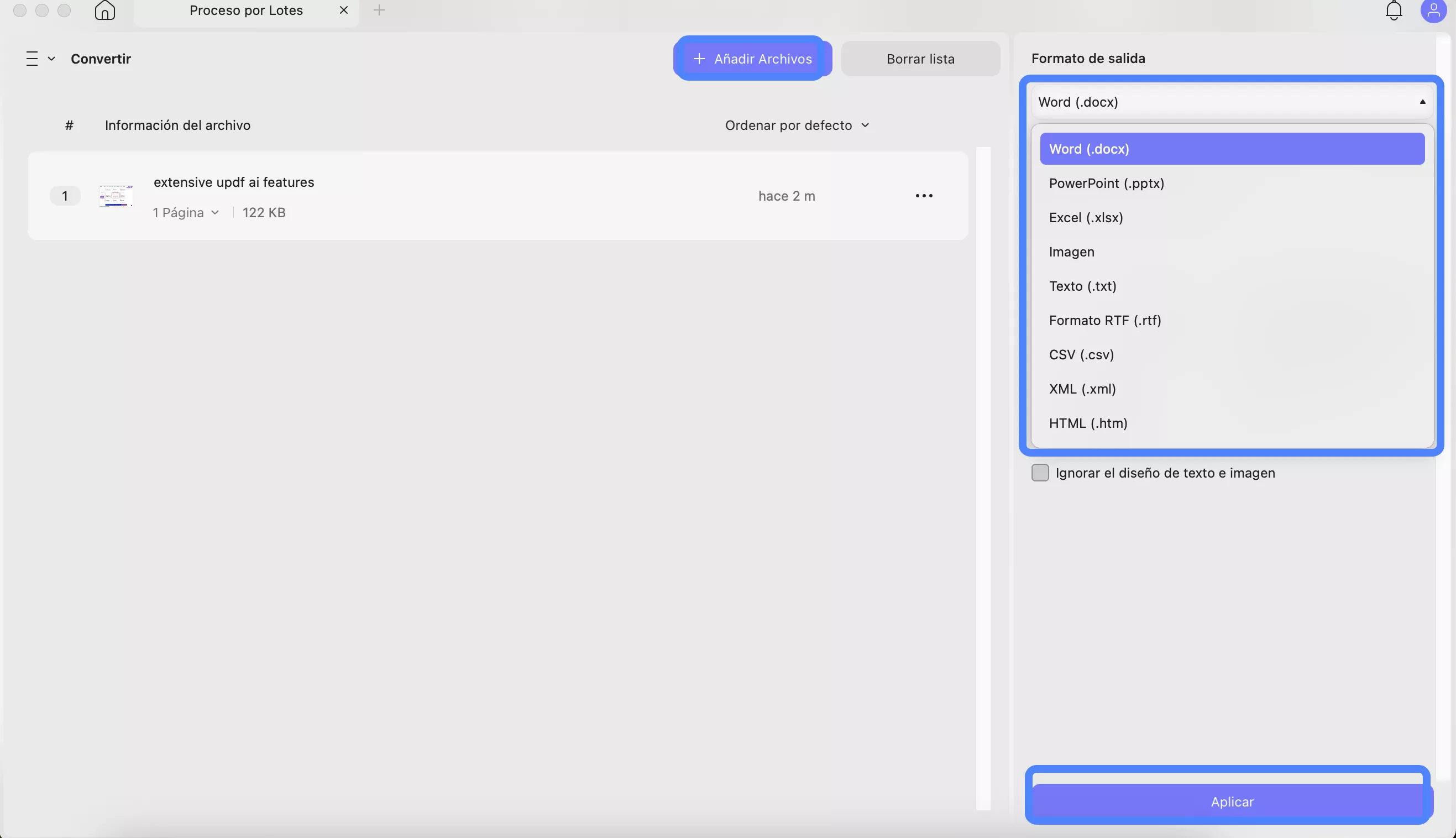Image resolution: width=1456 pixels, height=838 pixels.
Task: Collapse the Word (.docx) format combo box
Action: click(x=1232, y=102)
